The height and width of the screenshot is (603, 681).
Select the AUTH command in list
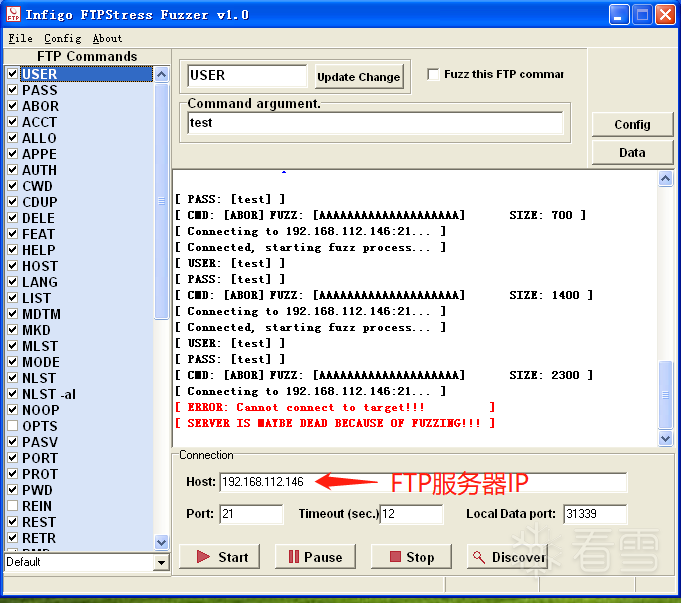click(x=40, y=170)
